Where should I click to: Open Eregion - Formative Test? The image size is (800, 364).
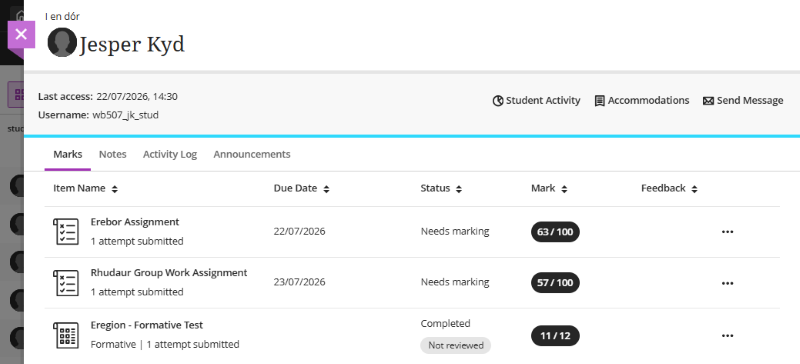(147, 325)
